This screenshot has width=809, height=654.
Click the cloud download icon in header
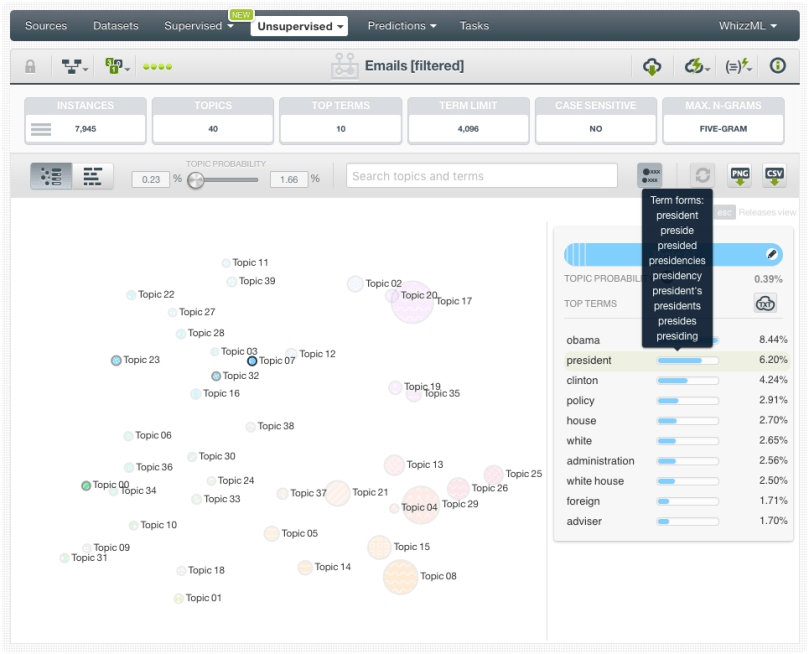[x=652, y=67]
